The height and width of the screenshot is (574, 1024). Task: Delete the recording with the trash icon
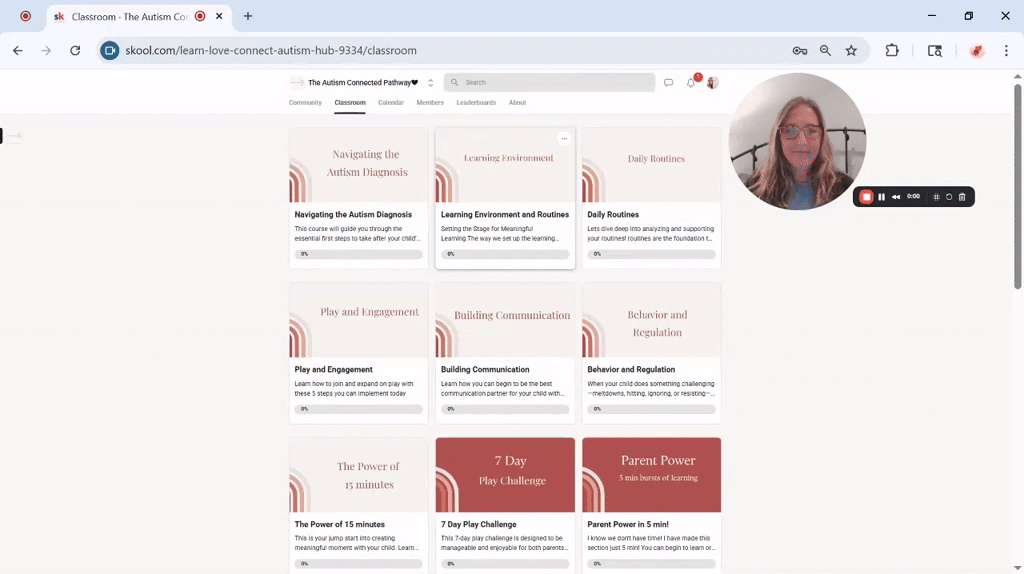(962, 197)
